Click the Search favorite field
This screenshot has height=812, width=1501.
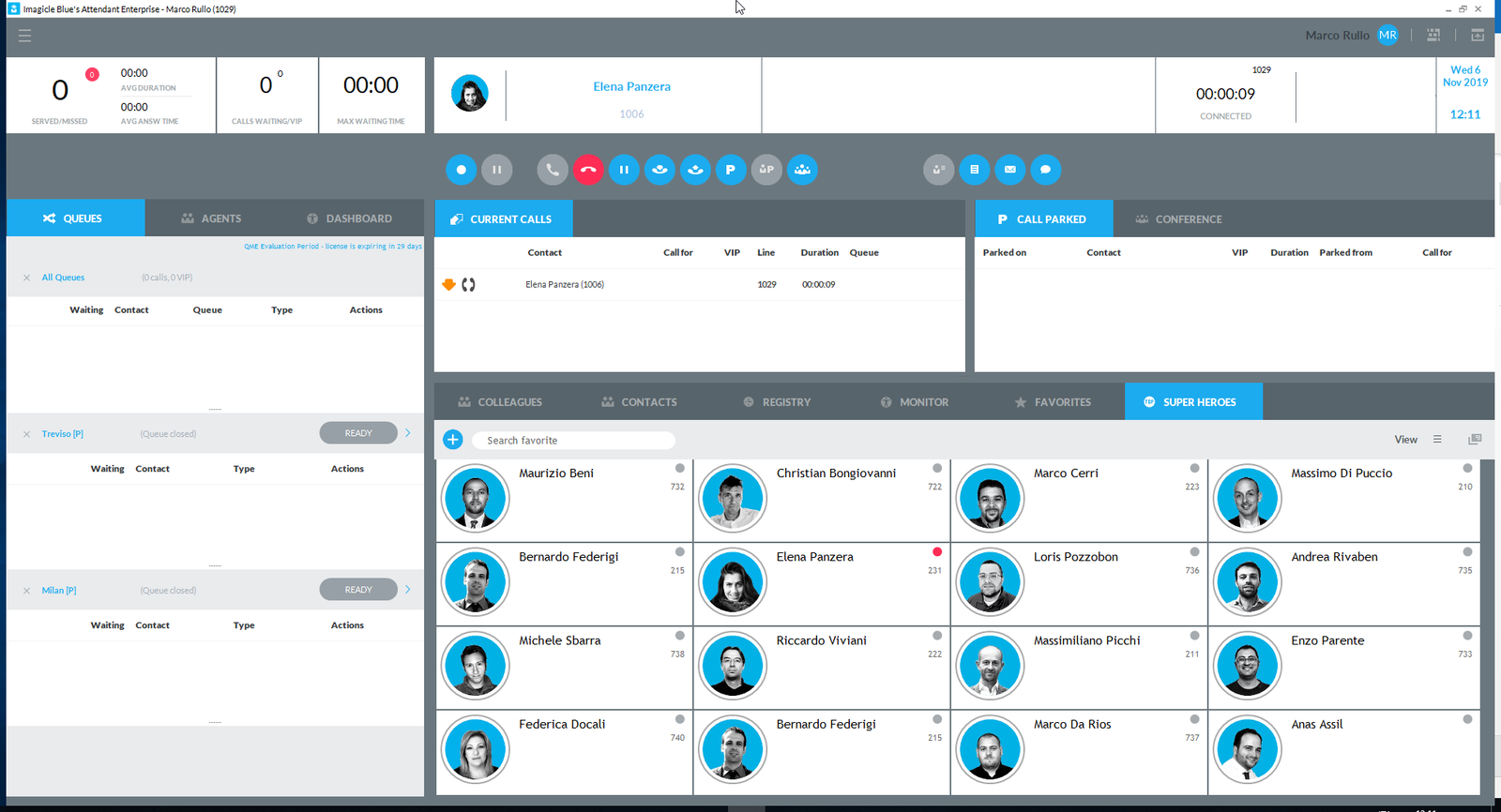pyautogui.click(x=572, y=440)
